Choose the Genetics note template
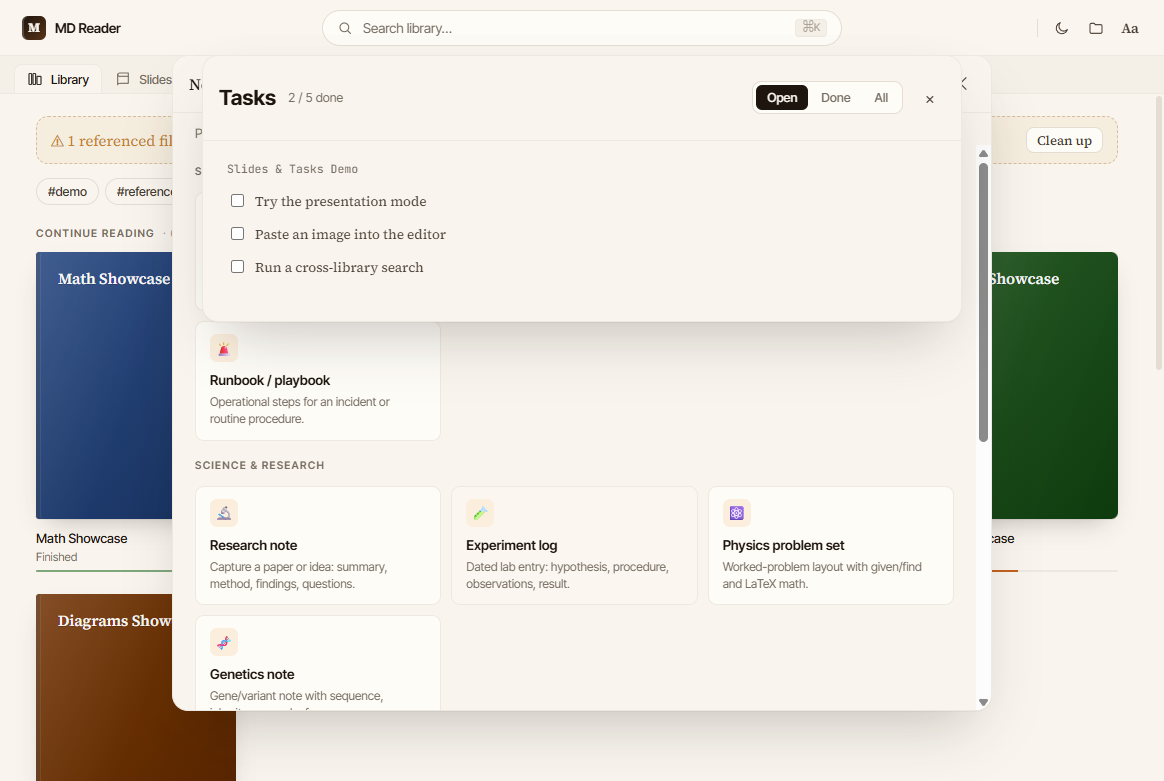Screen dimensions: 1164x781 pyautogui.click(x=318, y=663)
